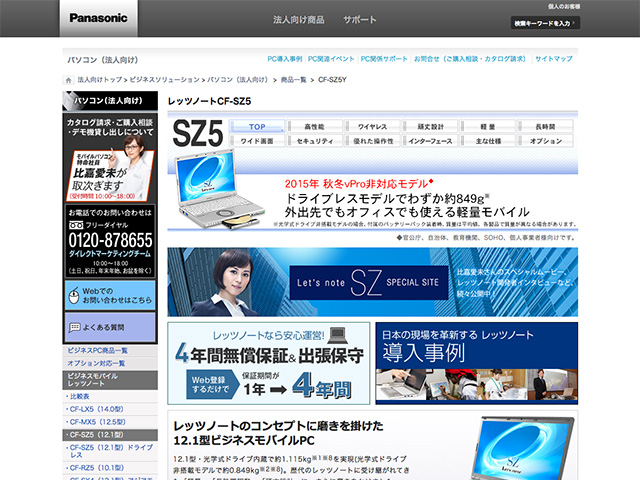Click the サイトマップ link
This screenshot has height=480, width=640.
553,59
